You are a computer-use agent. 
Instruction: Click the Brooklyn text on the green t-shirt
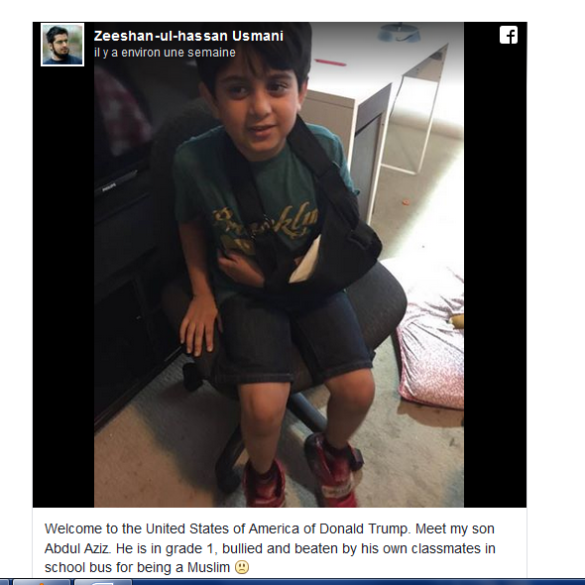coord(266,221)
